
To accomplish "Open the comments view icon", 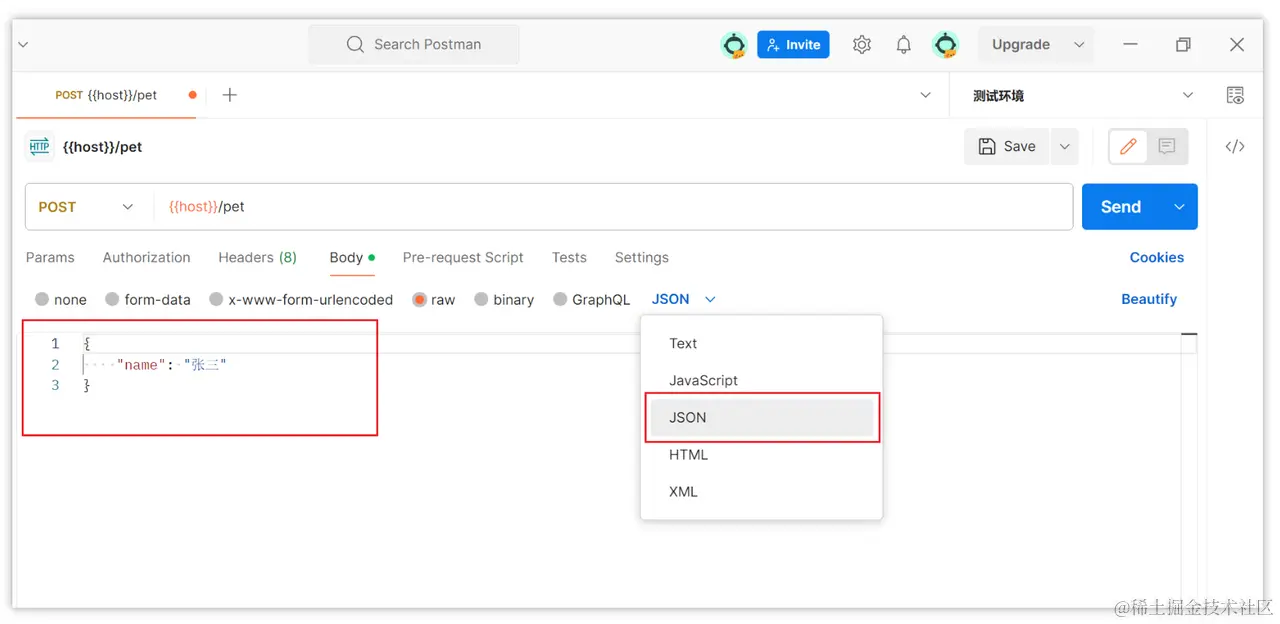I will point(1167,147).
